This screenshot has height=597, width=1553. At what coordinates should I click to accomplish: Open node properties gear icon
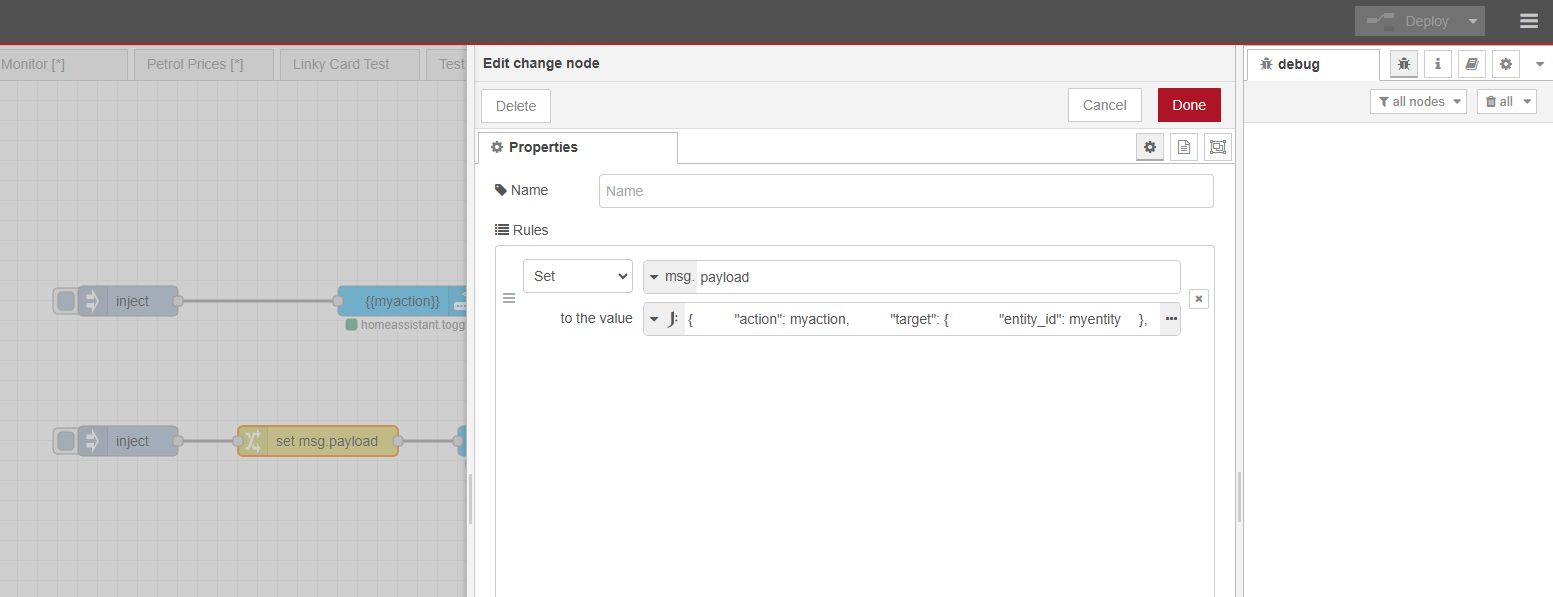1150,147
